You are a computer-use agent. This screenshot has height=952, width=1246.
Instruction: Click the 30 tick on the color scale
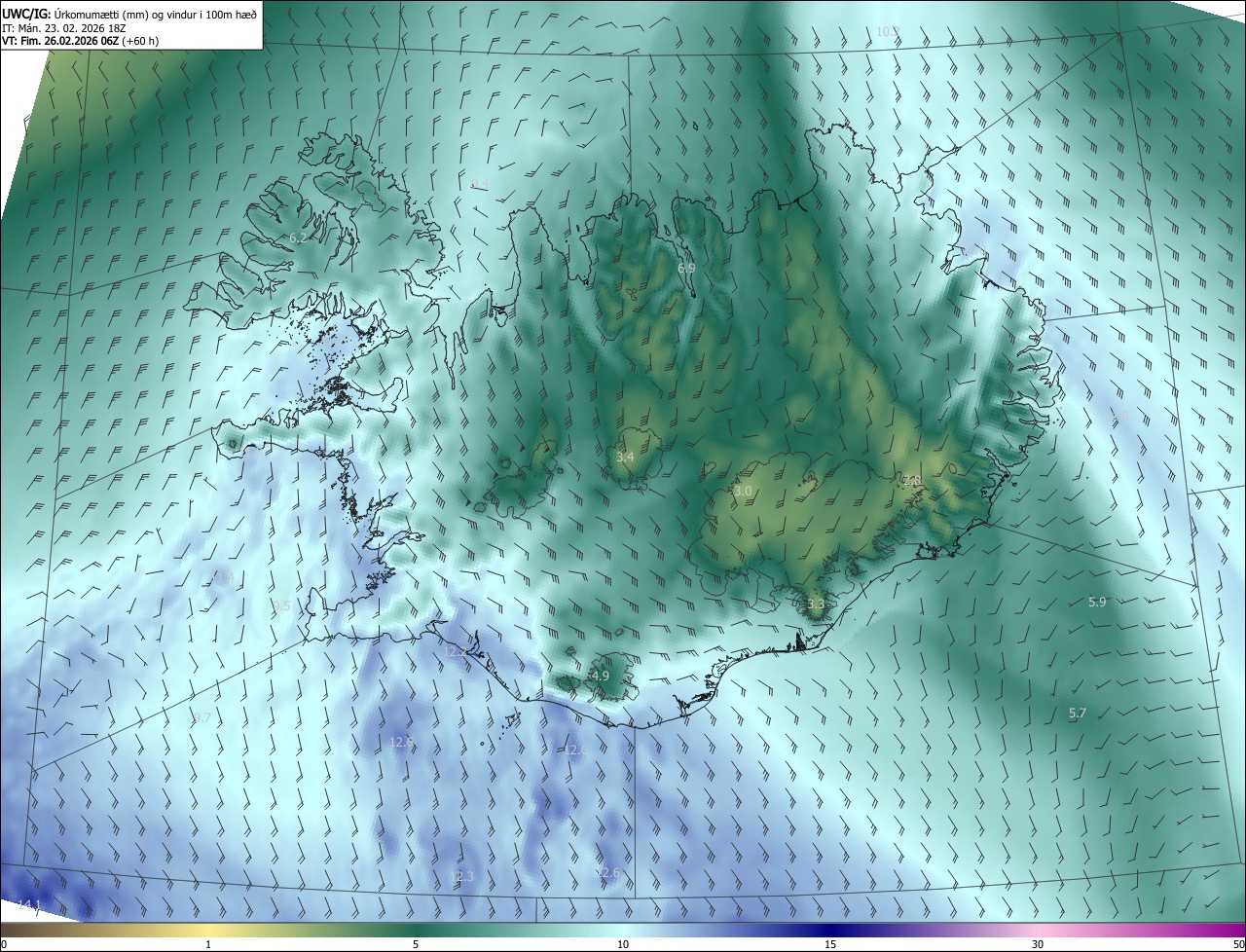point(1038,944)
